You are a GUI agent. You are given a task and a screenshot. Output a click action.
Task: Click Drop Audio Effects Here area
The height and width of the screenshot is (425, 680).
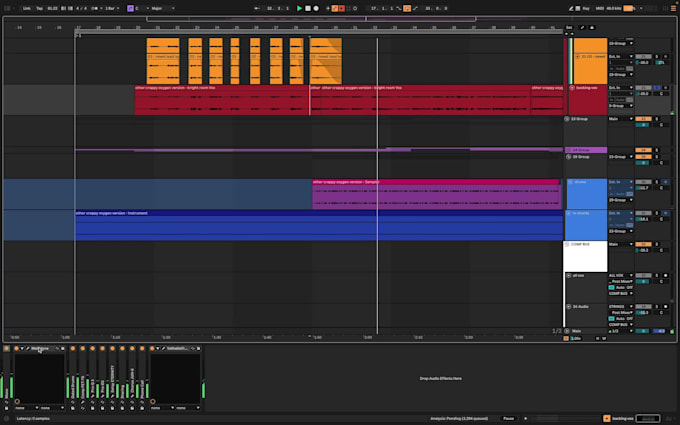pos(440,379)
